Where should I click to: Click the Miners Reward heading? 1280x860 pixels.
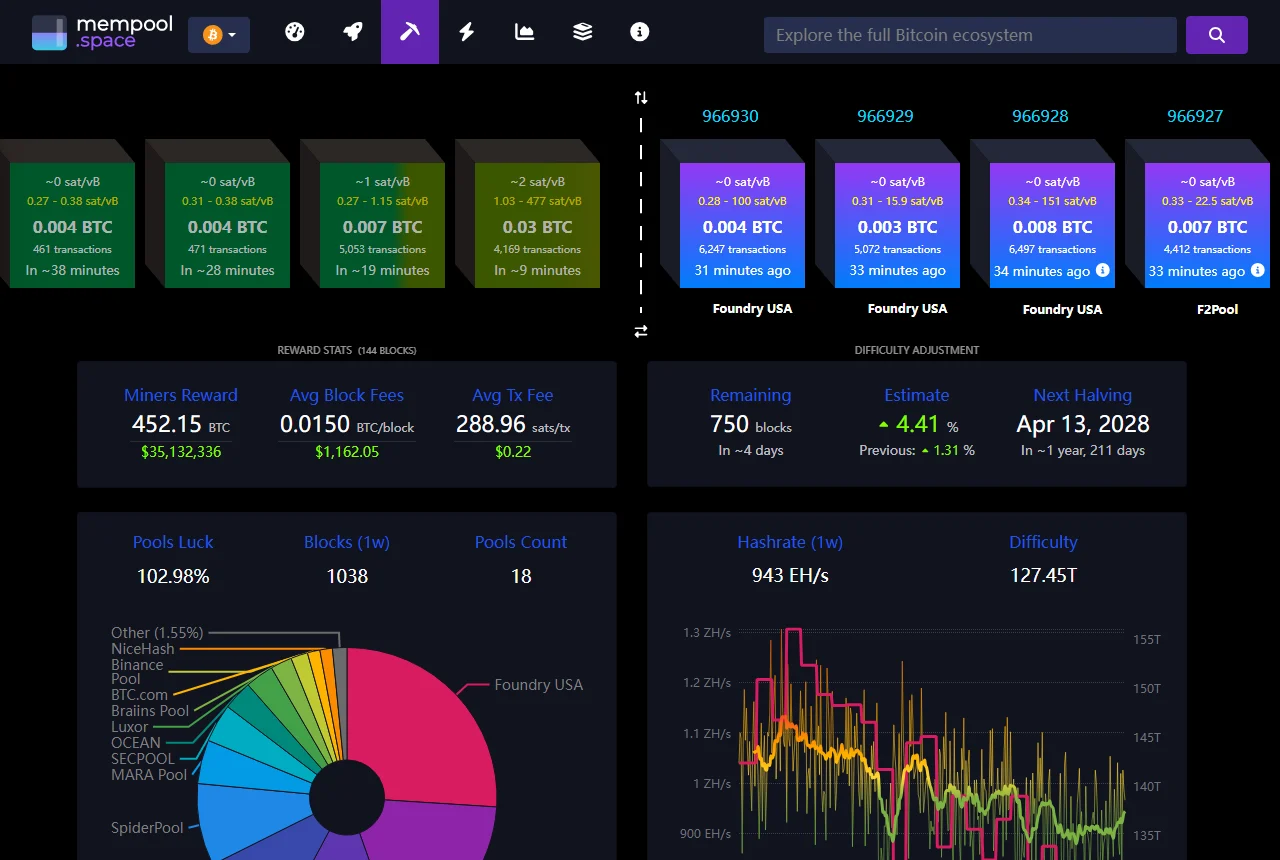[181, 395]
